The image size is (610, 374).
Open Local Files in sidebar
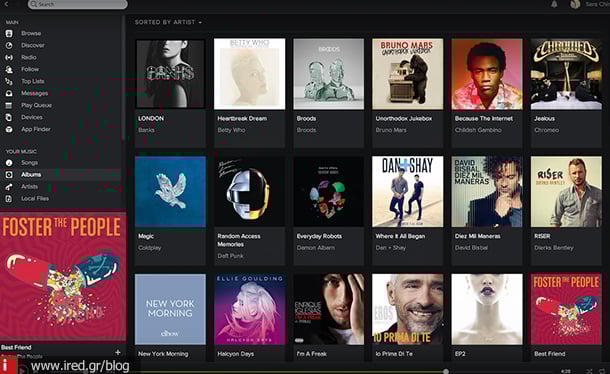(x=35, y=199)
